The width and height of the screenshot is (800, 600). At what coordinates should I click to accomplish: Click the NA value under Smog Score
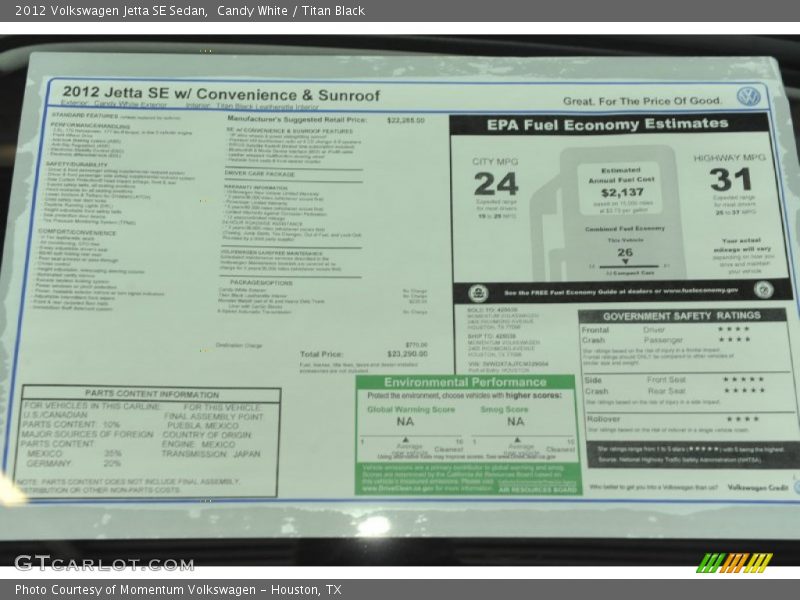[x=515, y=421]
